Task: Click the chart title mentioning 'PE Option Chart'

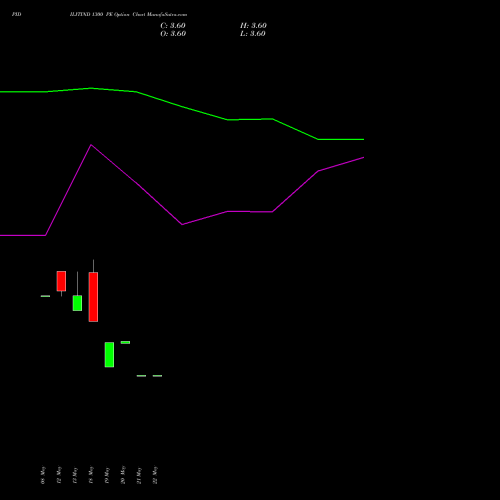Action: click(128, 15)
